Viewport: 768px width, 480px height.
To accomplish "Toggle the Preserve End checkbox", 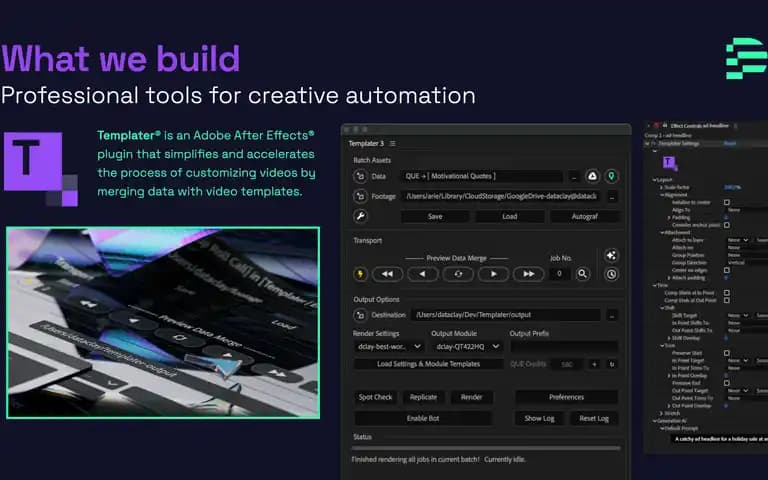I will coord(727,383).
